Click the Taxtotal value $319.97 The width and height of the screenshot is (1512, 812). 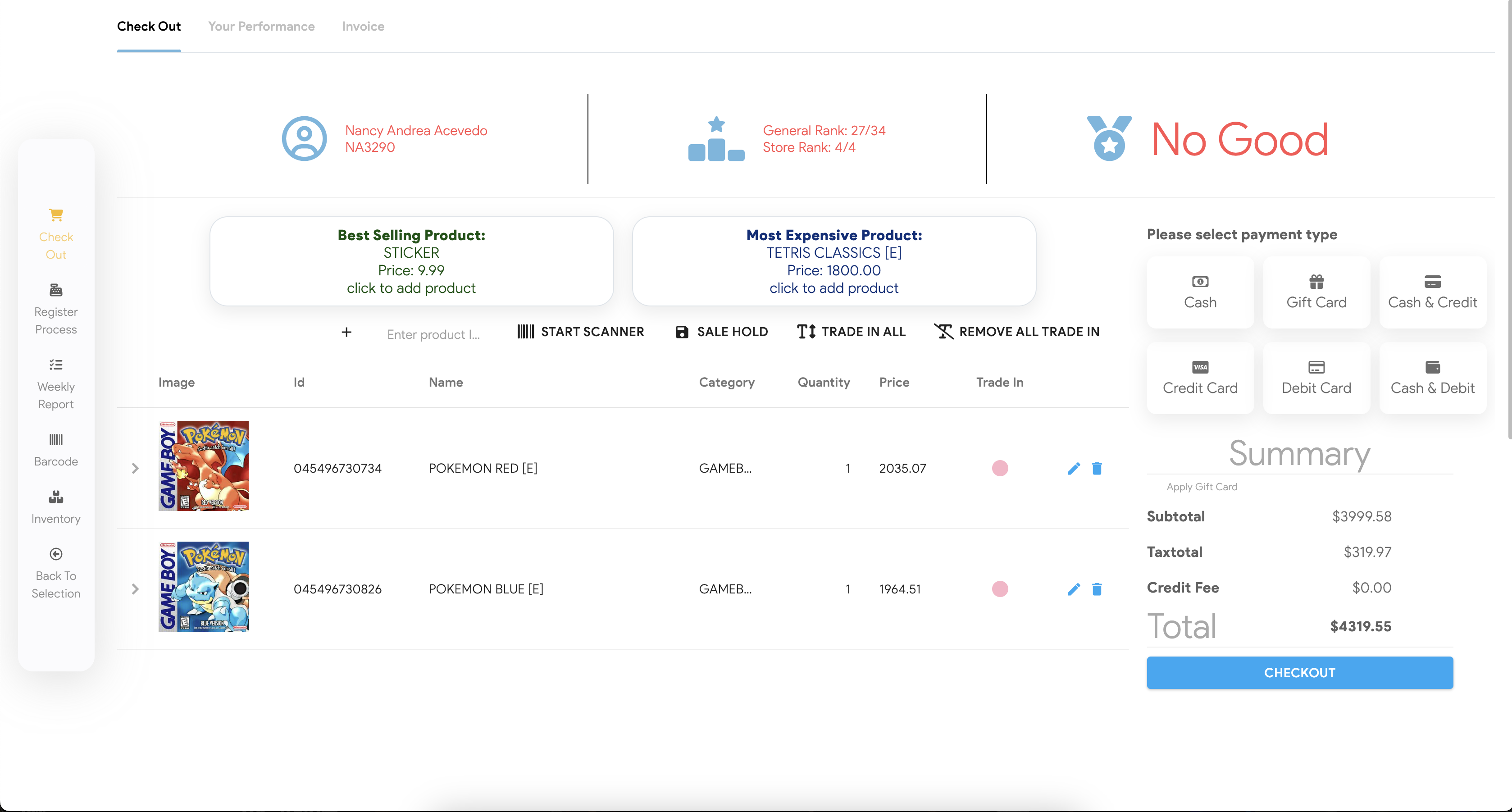click(x=1367, y=552)
